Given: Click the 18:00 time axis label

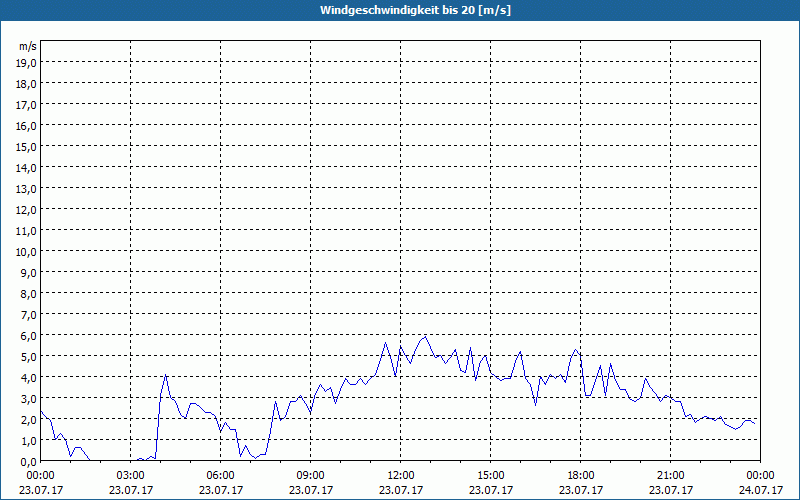Looking at the screenshot, I should (581, 476).
